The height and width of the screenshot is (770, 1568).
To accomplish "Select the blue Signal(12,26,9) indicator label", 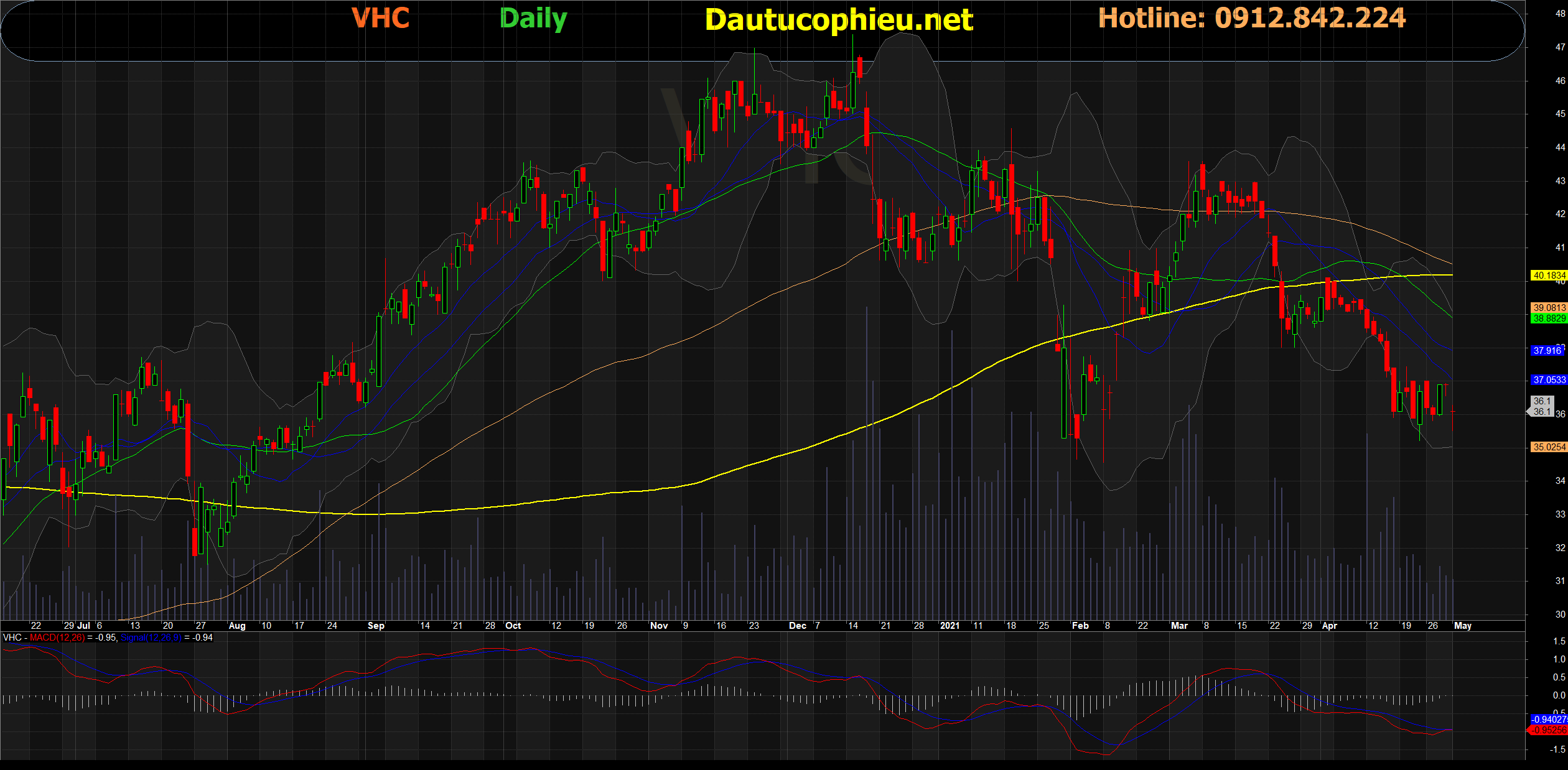I will (151, 638).
